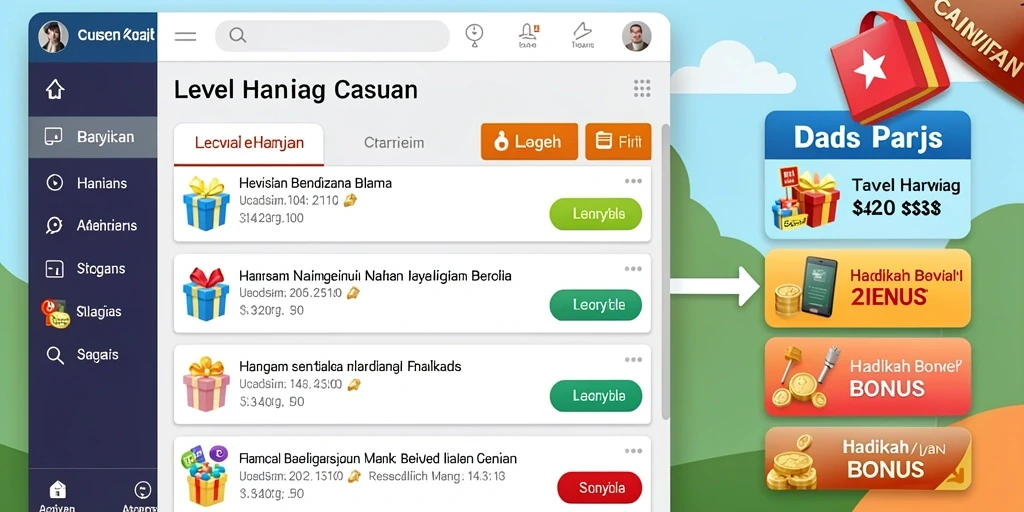Image resolution: width=1024 pixels, height=512 pixels.
Task: Open the profile avatar in top bar
Action: (x=636, y=37)
